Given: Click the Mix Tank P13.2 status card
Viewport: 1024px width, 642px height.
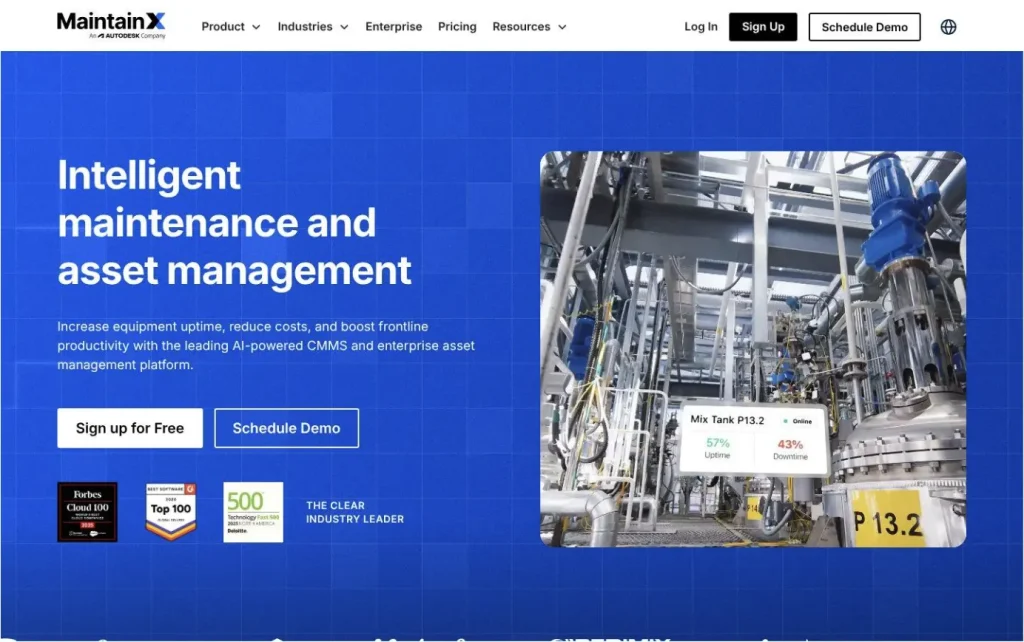Looking at the screenshot, I should click(x=754, y=438).
